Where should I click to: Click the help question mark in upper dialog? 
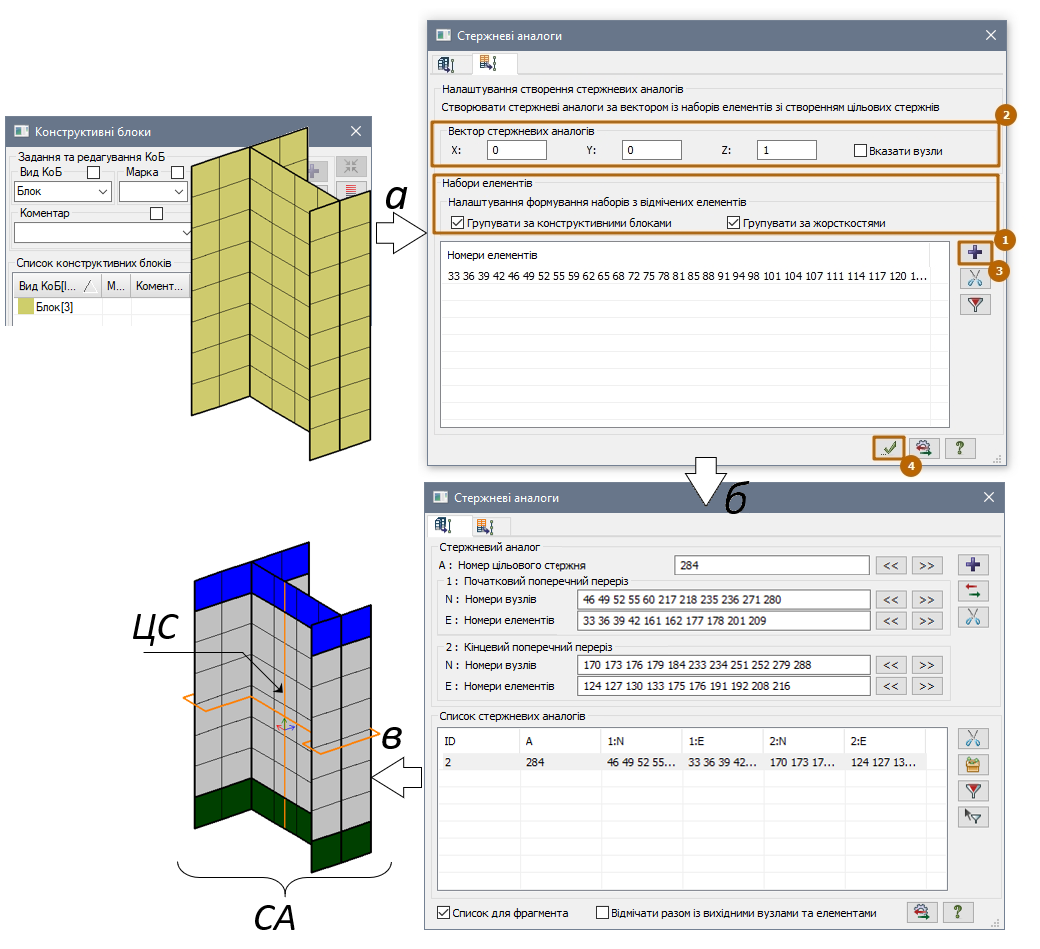[959, 449]
